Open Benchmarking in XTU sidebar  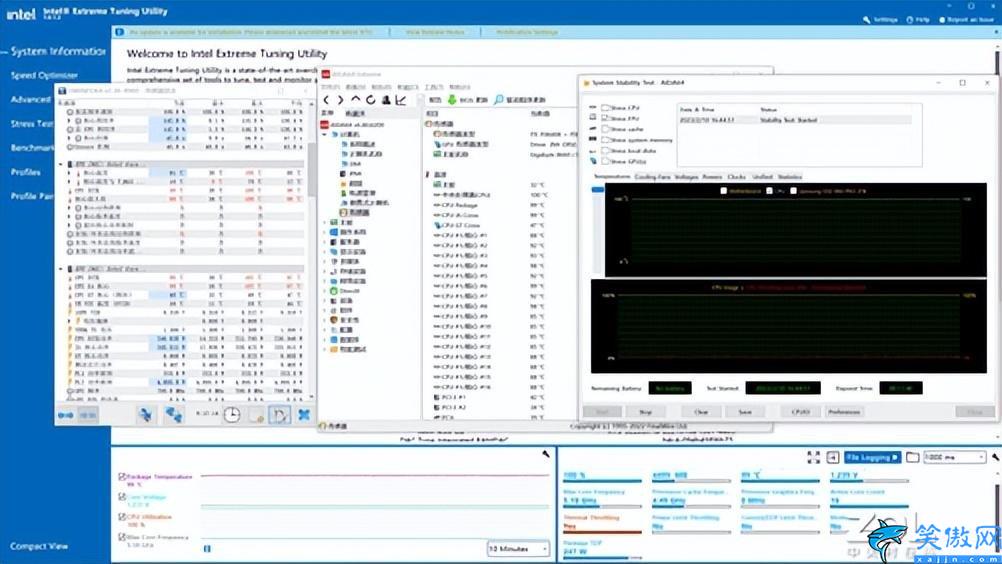(x=31, y=148)
